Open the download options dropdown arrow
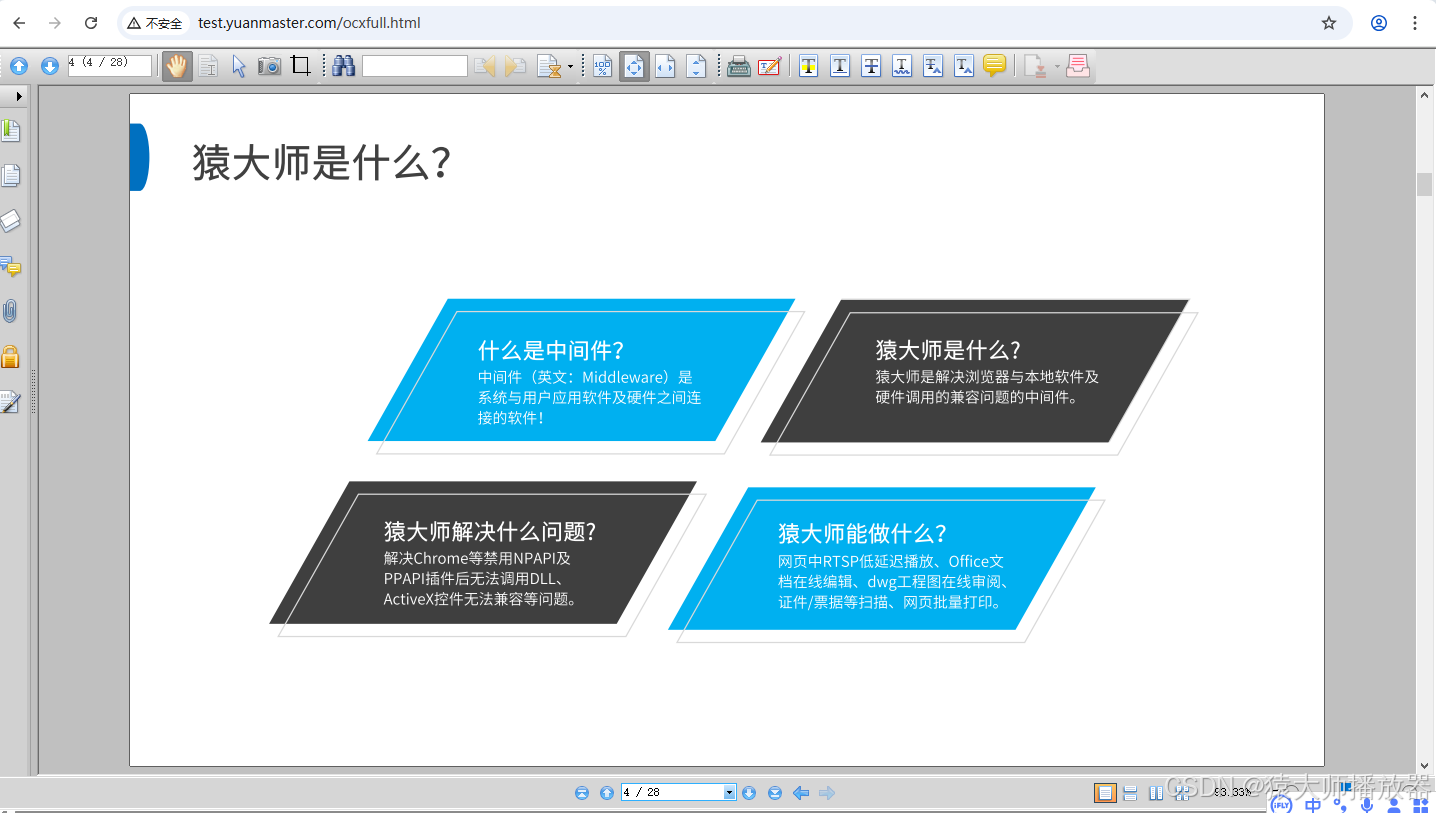This screenshot has width=1436, height=813. [1057, 66]
